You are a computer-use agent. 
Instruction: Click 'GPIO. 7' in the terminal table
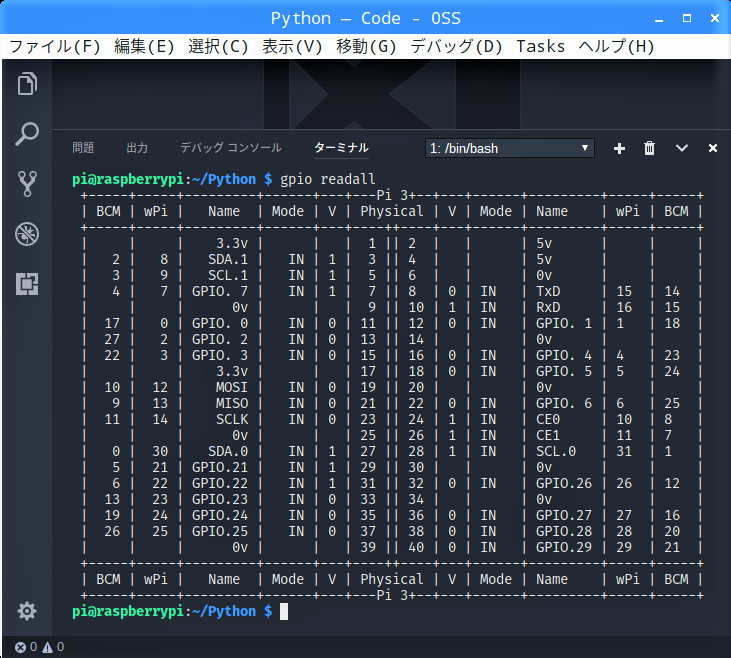220,291
